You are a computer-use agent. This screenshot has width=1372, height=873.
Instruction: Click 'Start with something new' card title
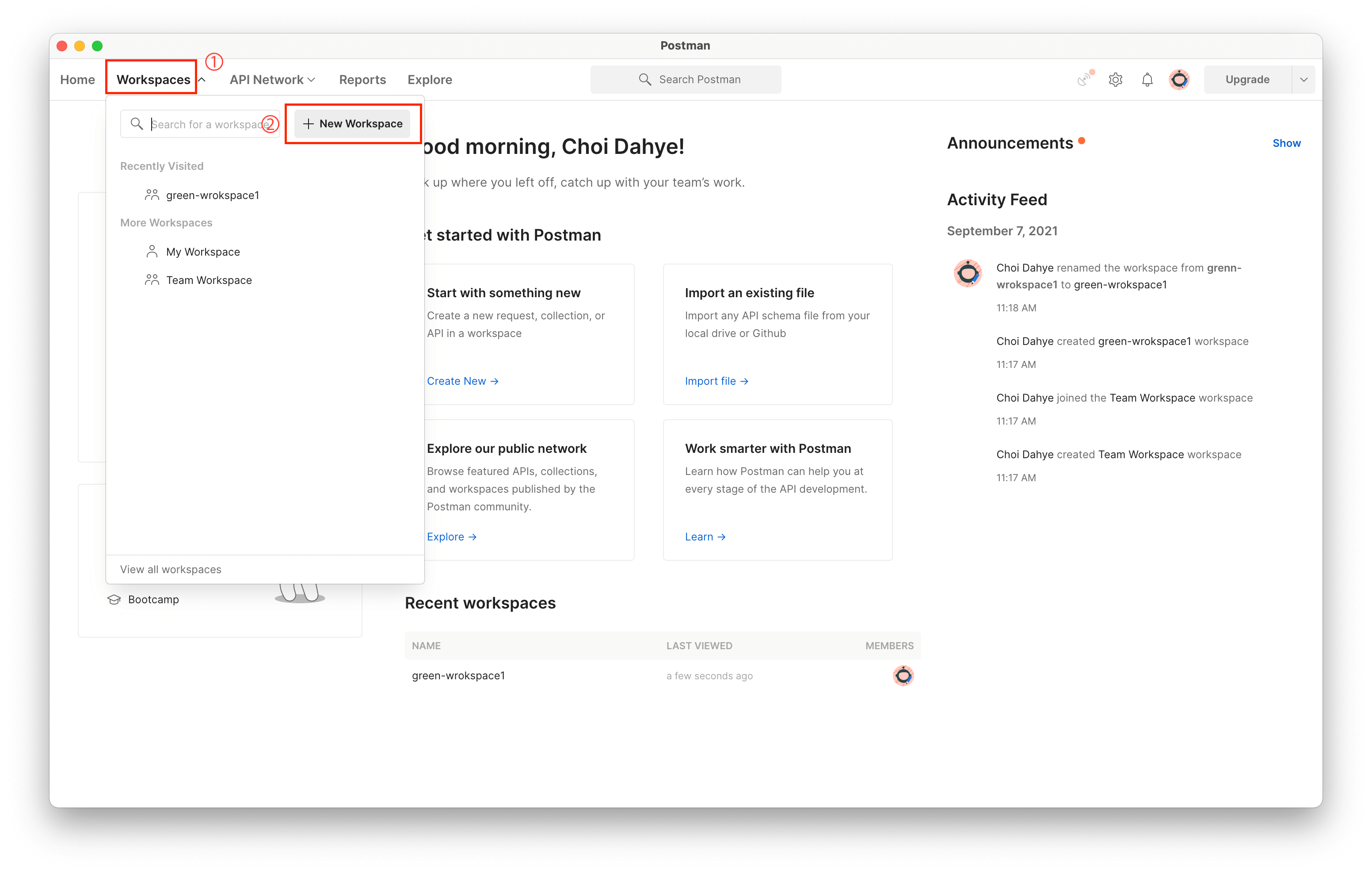pyautogui.click(x=503, y=292)
